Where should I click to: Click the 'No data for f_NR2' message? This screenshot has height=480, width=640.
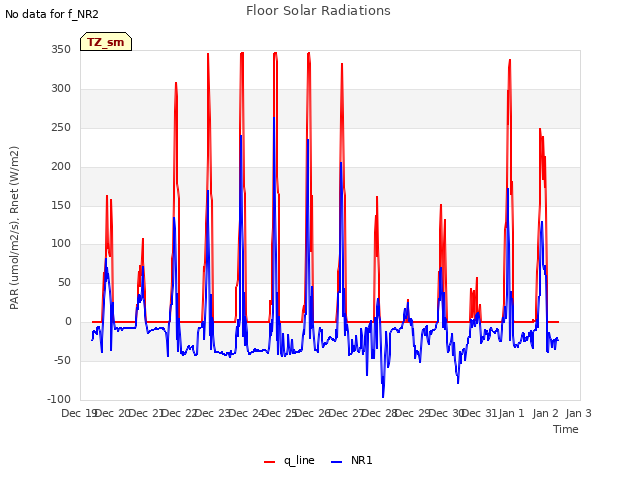tap(52, 14)
